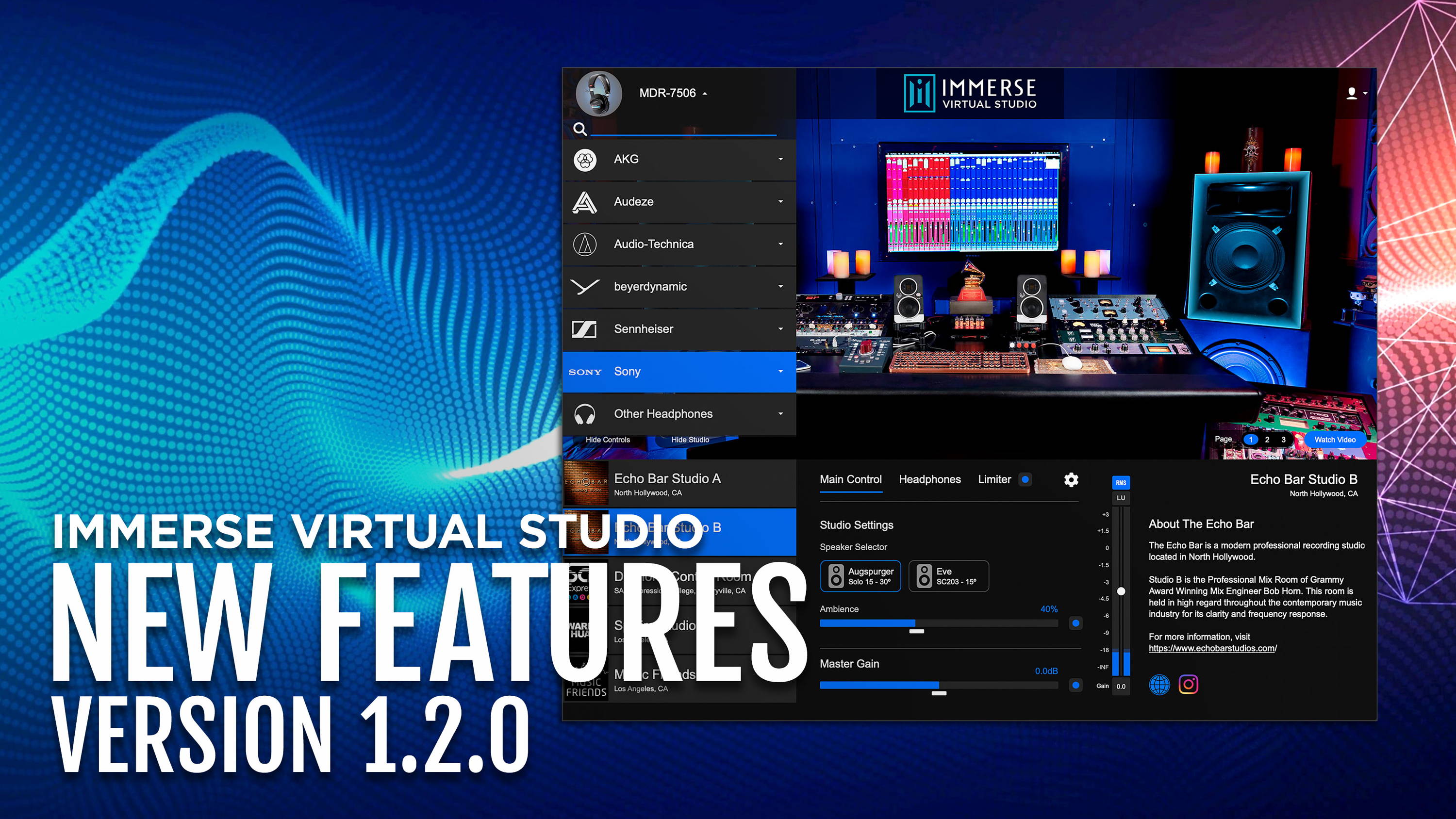Click the Master Gain 0.0dB value
This screenshot has width=1456, height=819.
(1046, 672)
